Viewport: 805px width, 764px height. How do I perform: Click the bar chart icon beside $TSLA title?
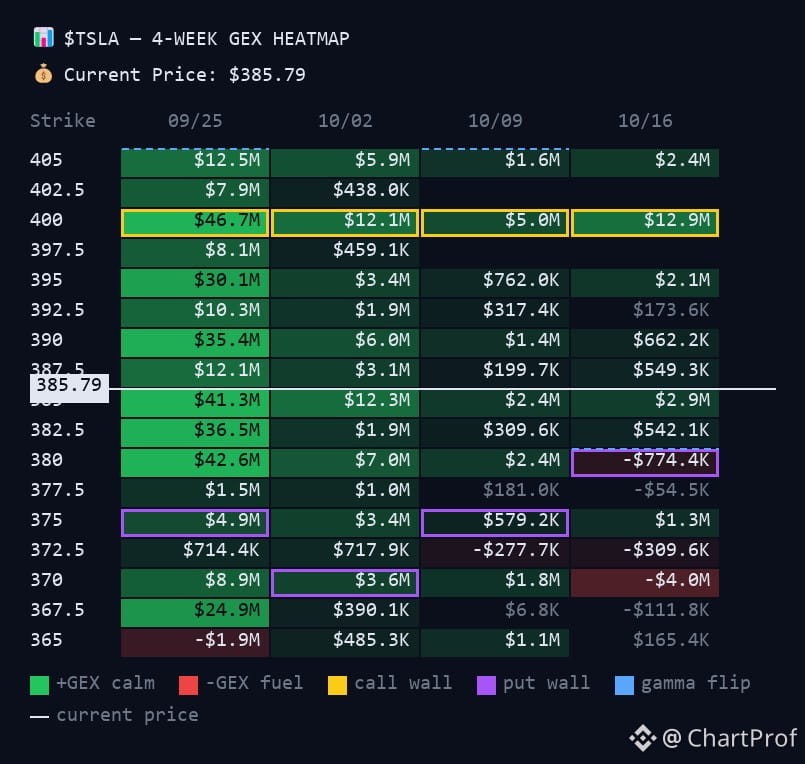tap(44, 37)
